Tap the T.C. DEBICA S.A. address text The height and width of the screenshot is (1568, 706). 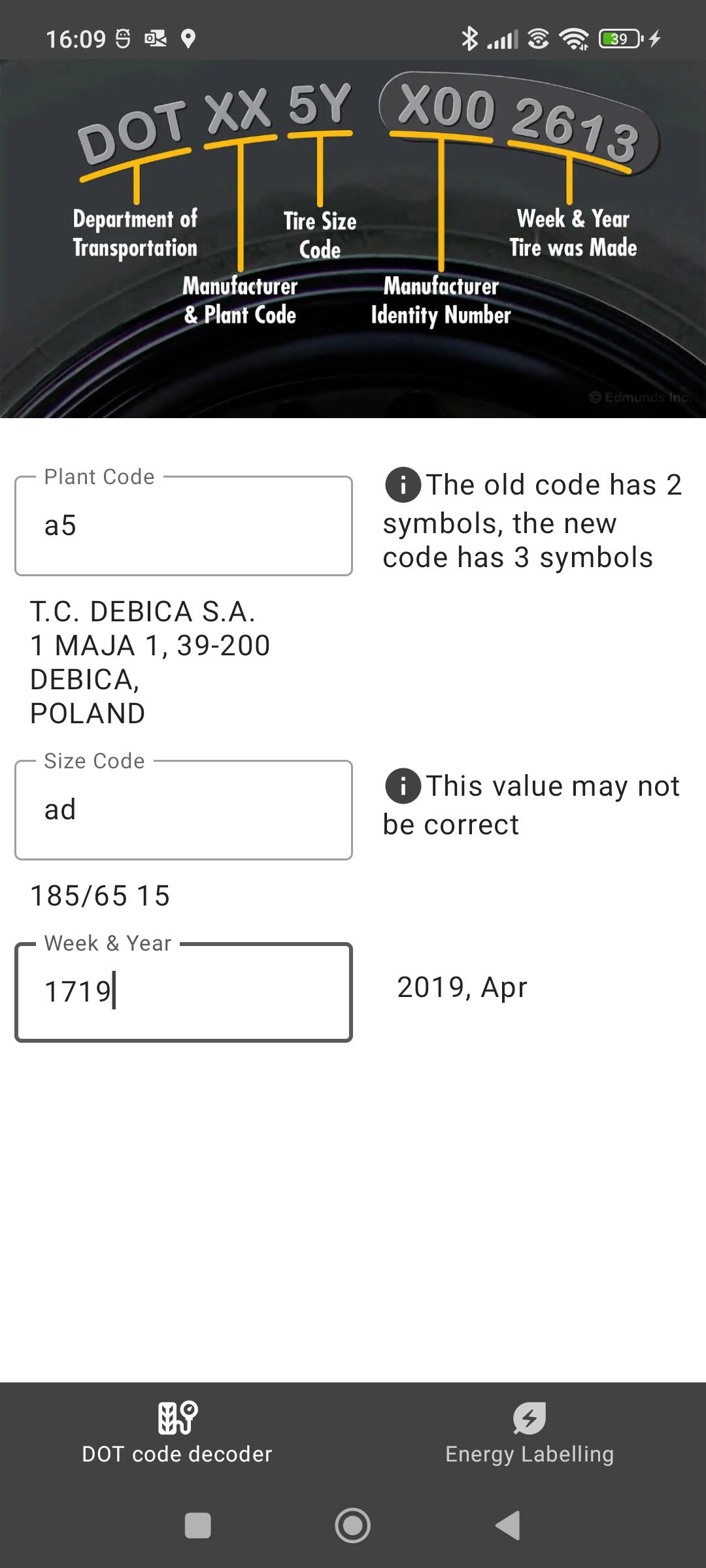(x=150, y=662)
